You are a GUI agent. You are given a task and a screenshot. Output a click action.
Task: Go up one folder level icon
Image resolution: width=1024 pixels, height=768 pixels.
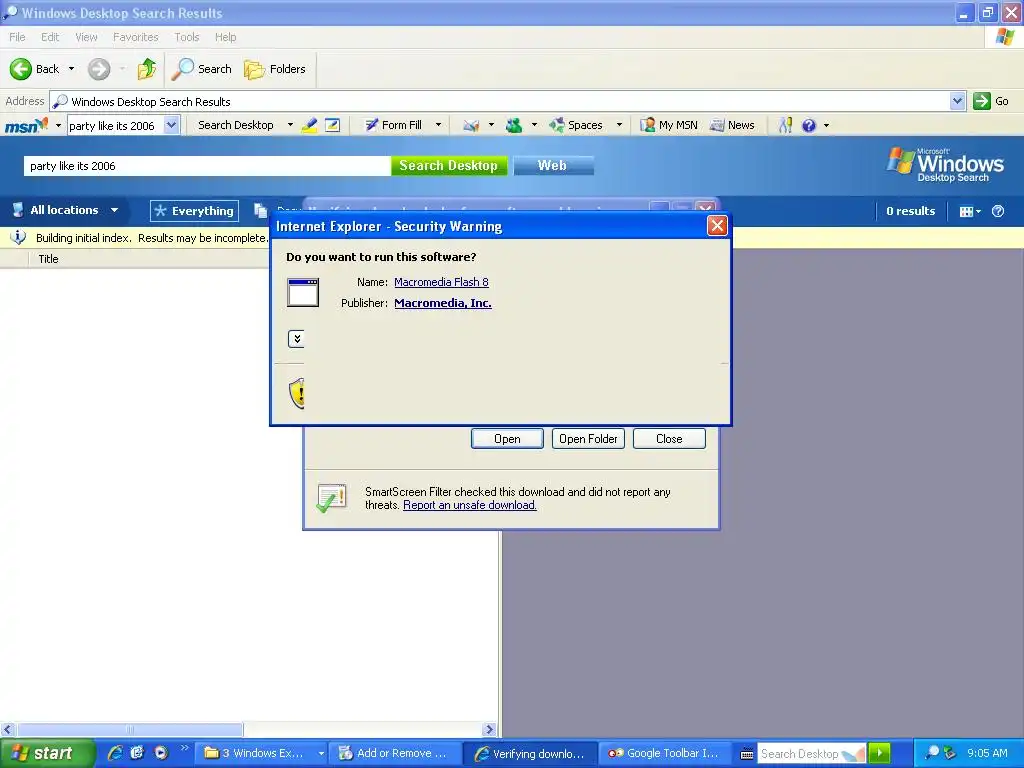(x=147, y=69)
